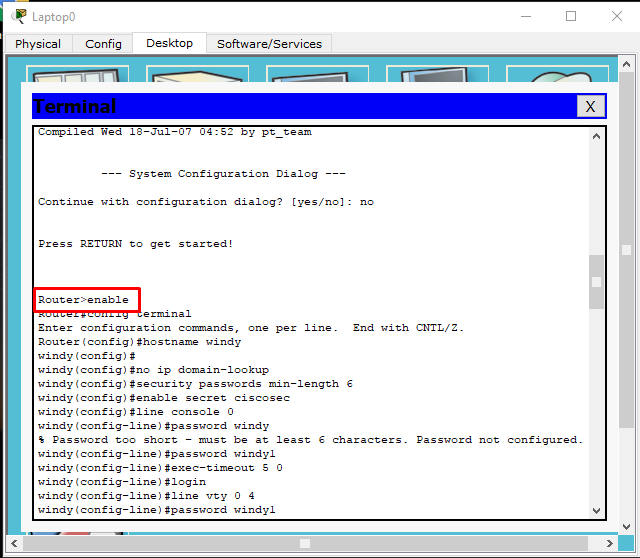Click 'no ip domain-lookup' command line
640x558 pixels.
[153, 370]
